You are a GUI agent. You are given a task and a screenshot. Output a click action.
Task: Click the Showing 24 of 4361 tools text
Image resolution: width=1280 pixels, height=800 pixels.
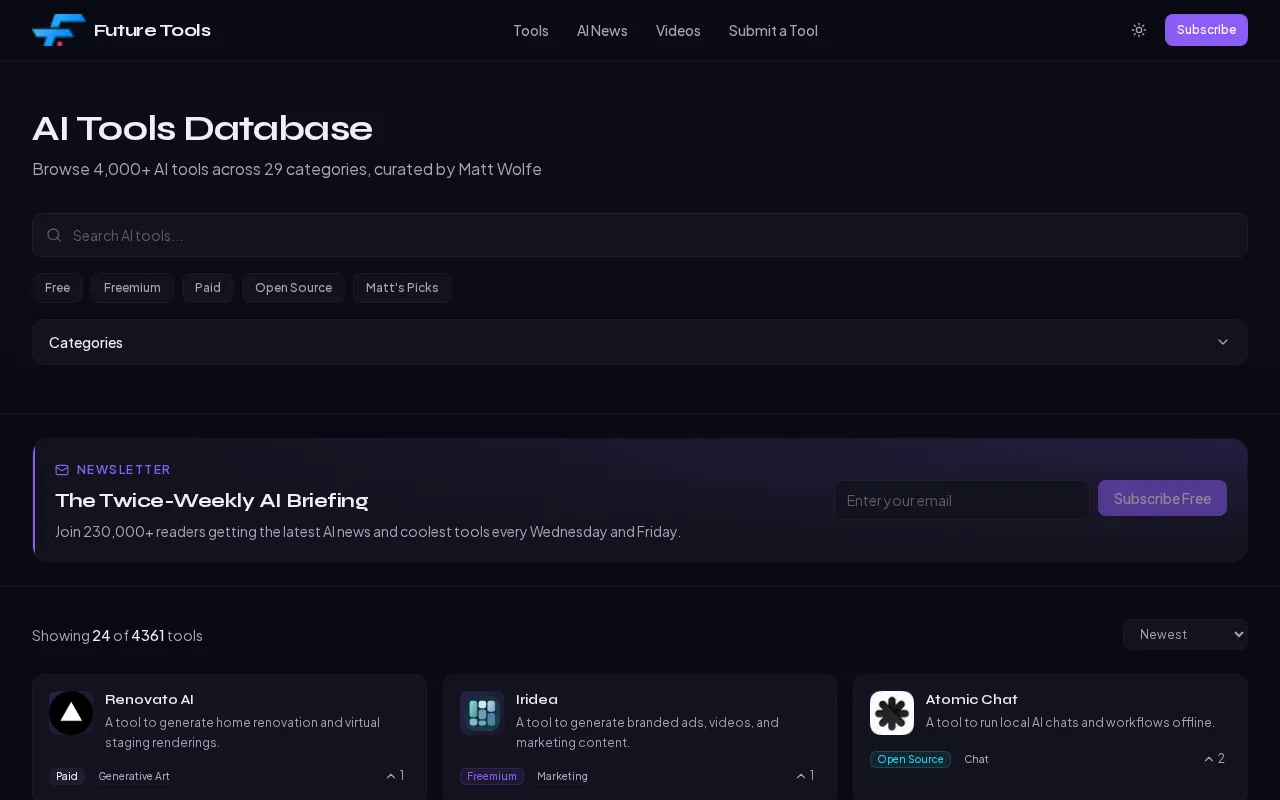click(117, 635)
